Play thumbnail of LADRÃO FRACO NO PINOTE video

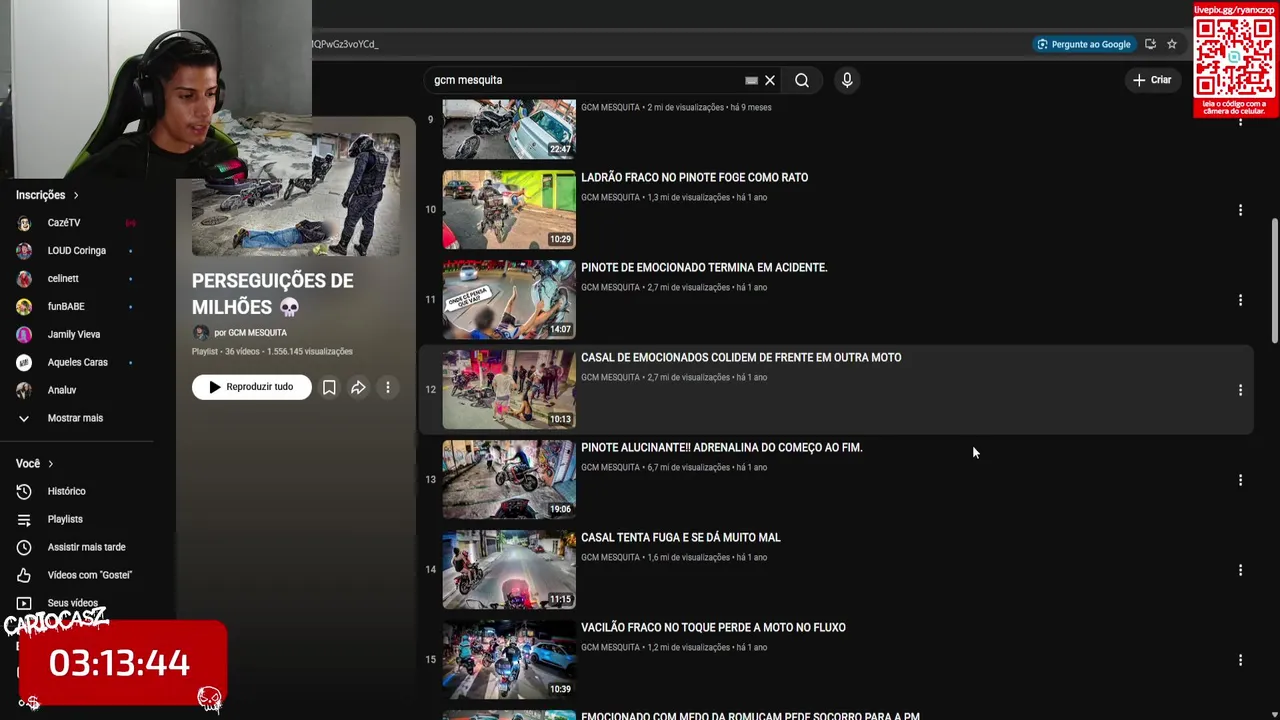coord(509,209)
